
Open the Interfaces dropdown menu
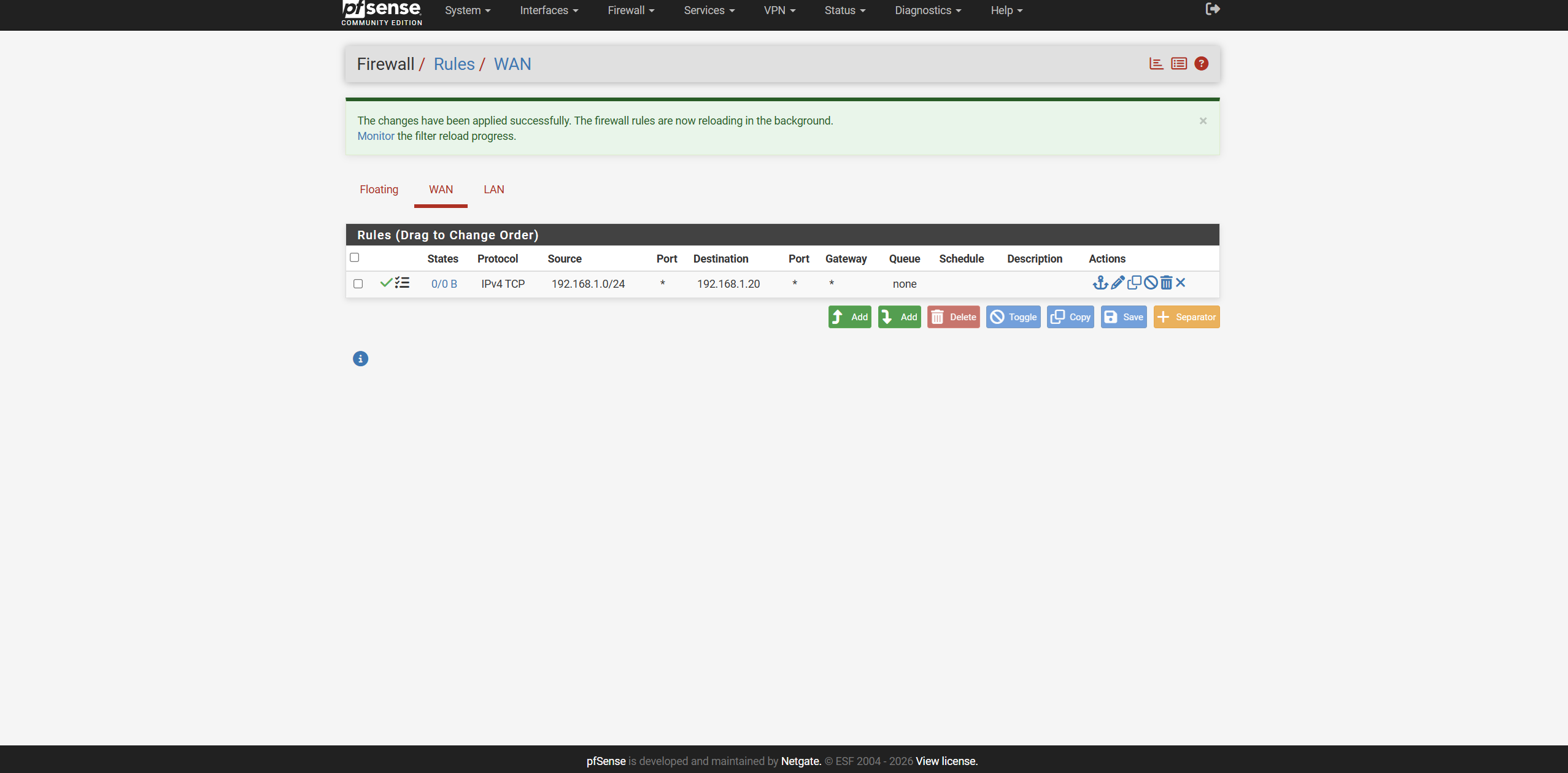point(549,10)
